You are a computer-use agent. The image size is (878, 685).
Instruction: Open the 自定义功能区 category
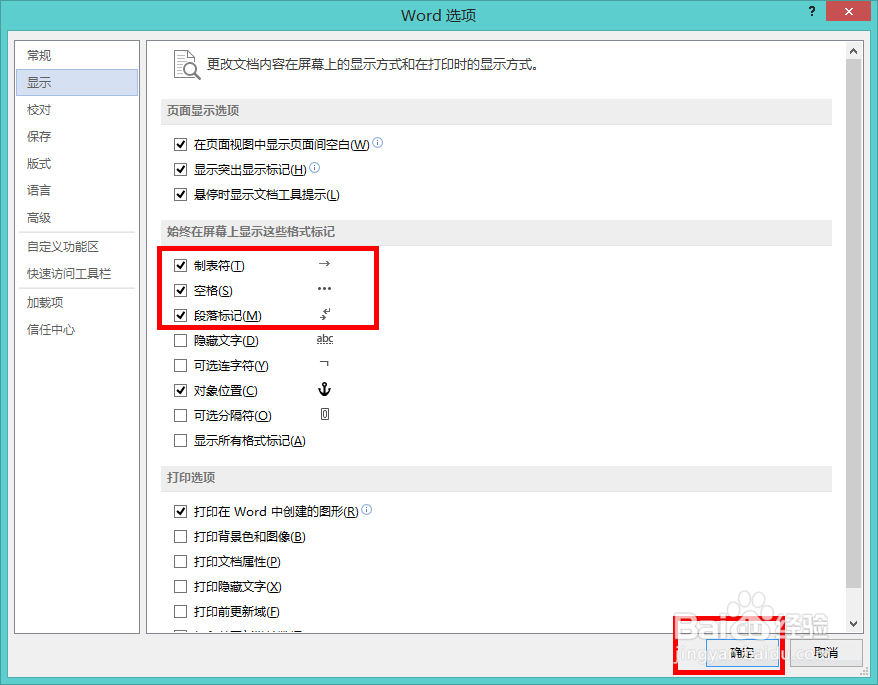pos(77,246)
